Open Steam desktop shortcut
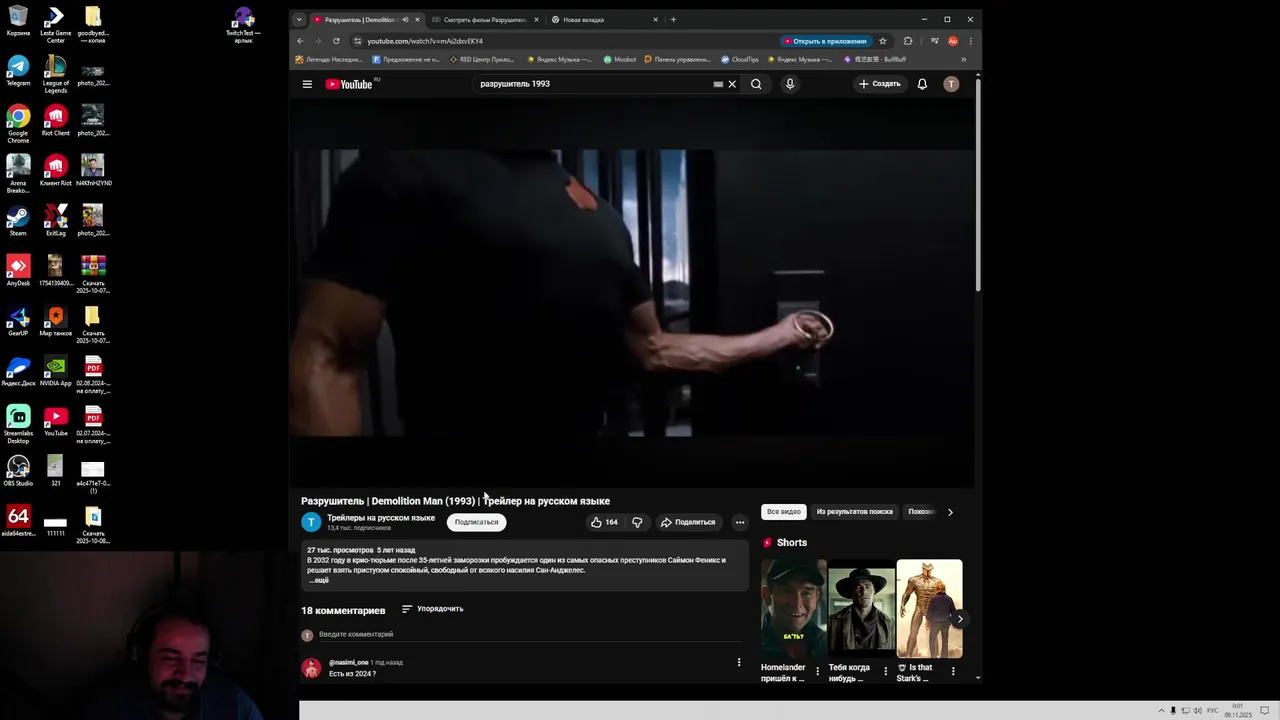The image size is (1280, 720). [18, 221]
